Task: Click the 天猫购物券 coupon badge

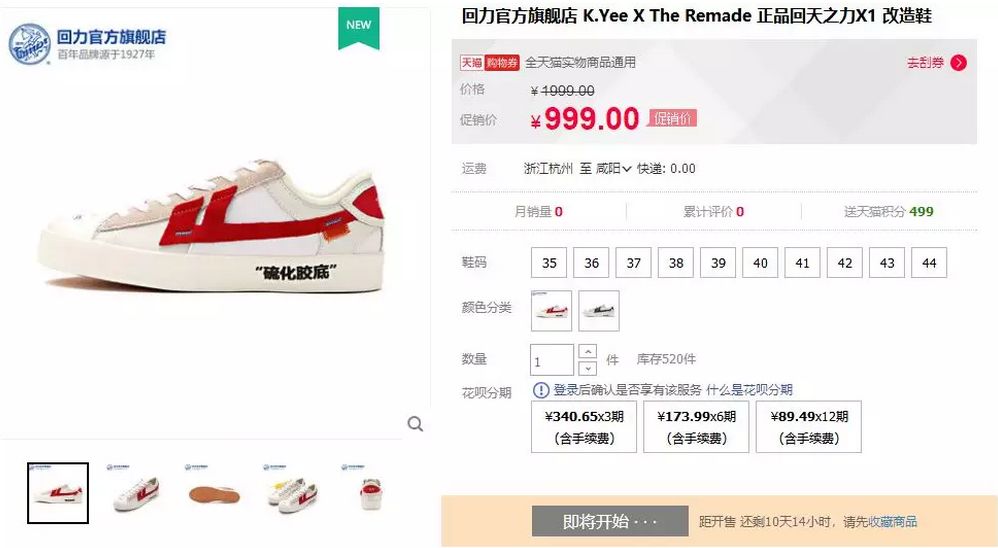Action: click(489, 62)
